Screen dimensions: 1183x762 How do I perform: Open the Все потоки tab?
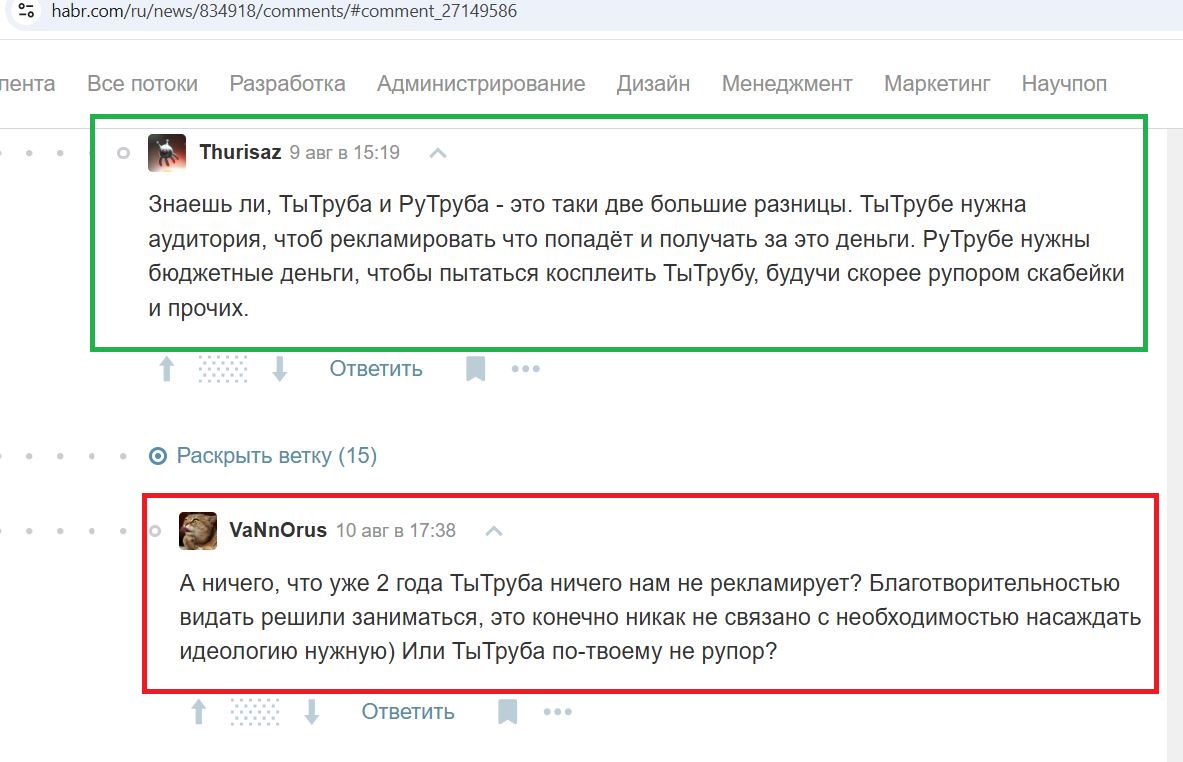143,83
